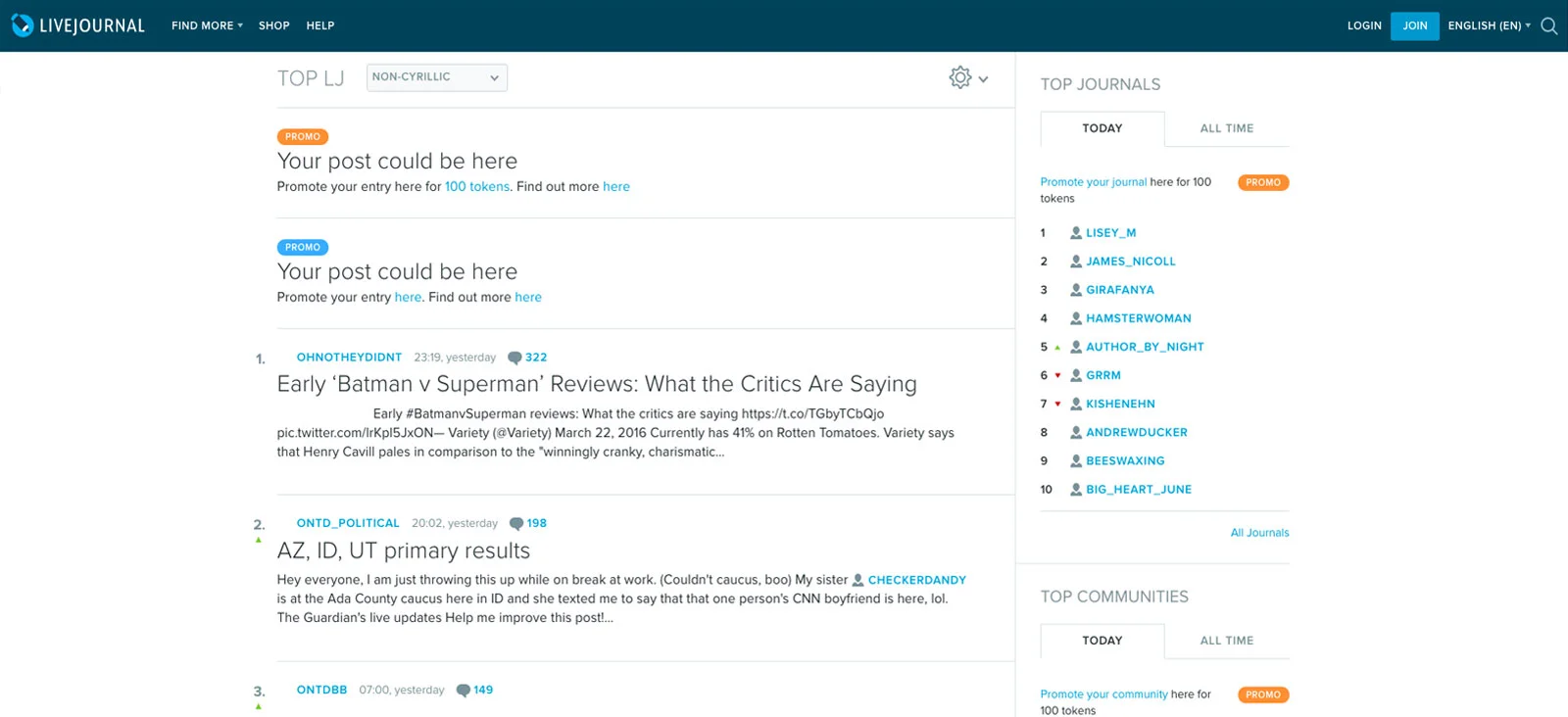Click user icon next to KISHENEHN
The height and width of the screenshot is (717, 1568).
(1076, 404)
